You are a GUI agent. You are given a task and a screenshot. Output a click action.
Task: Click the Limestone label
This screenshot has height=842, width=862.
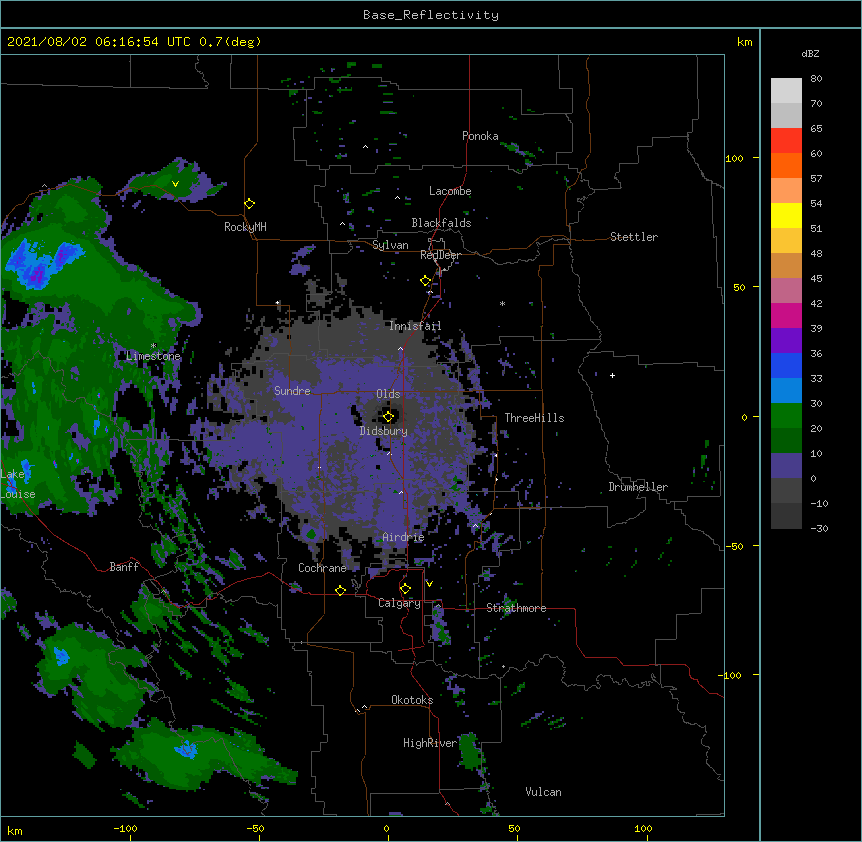[x=153, y=356]
